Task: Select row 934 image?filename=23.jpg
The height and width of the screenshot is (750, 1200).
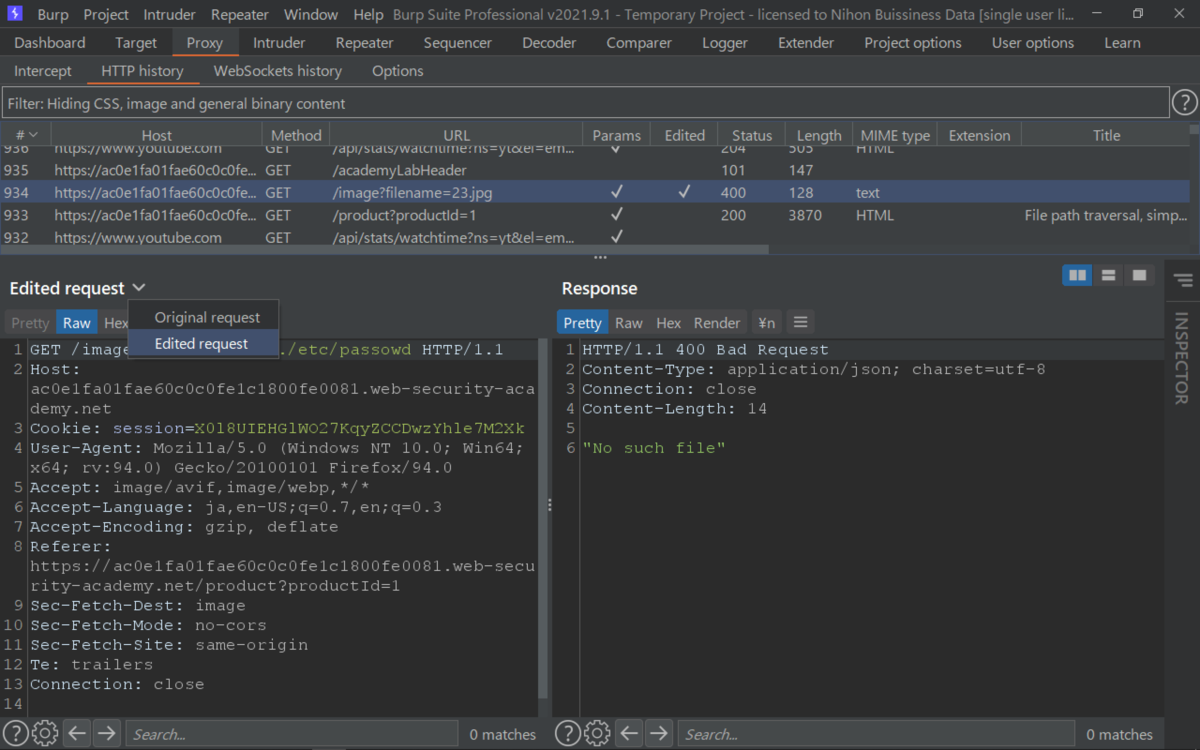Action: click(x=595, y=192)
